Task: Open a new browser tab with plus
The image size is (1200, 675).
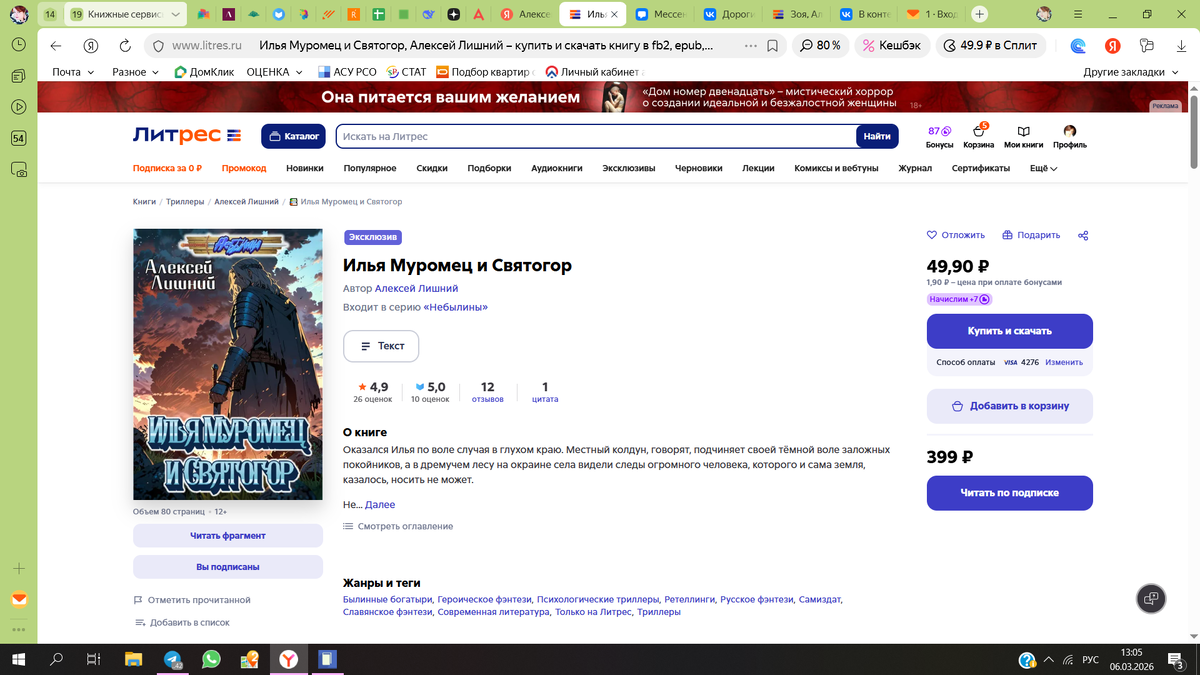Action: click(980, 14)
